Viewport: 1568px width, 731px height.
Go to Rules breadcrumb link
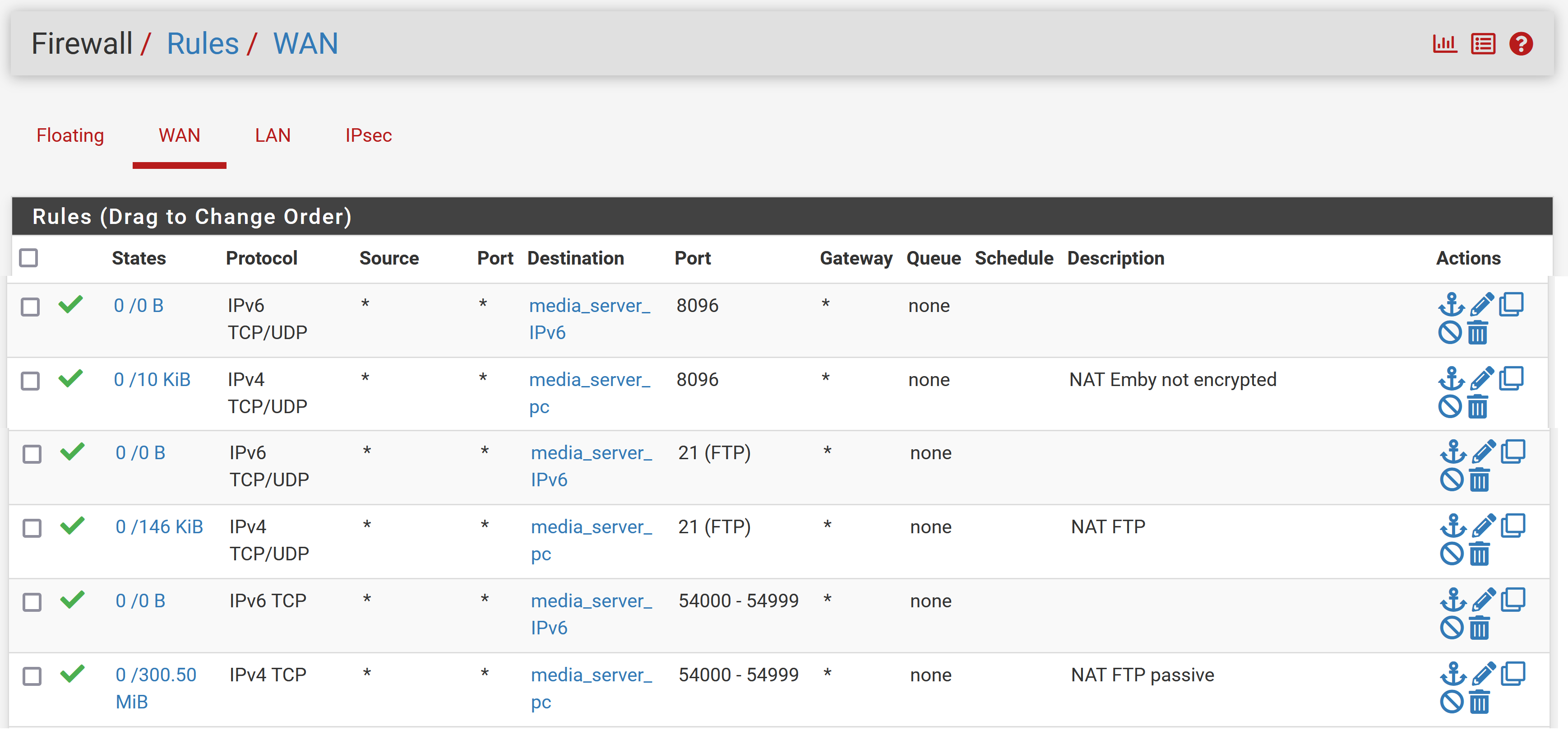coord(203,44)
